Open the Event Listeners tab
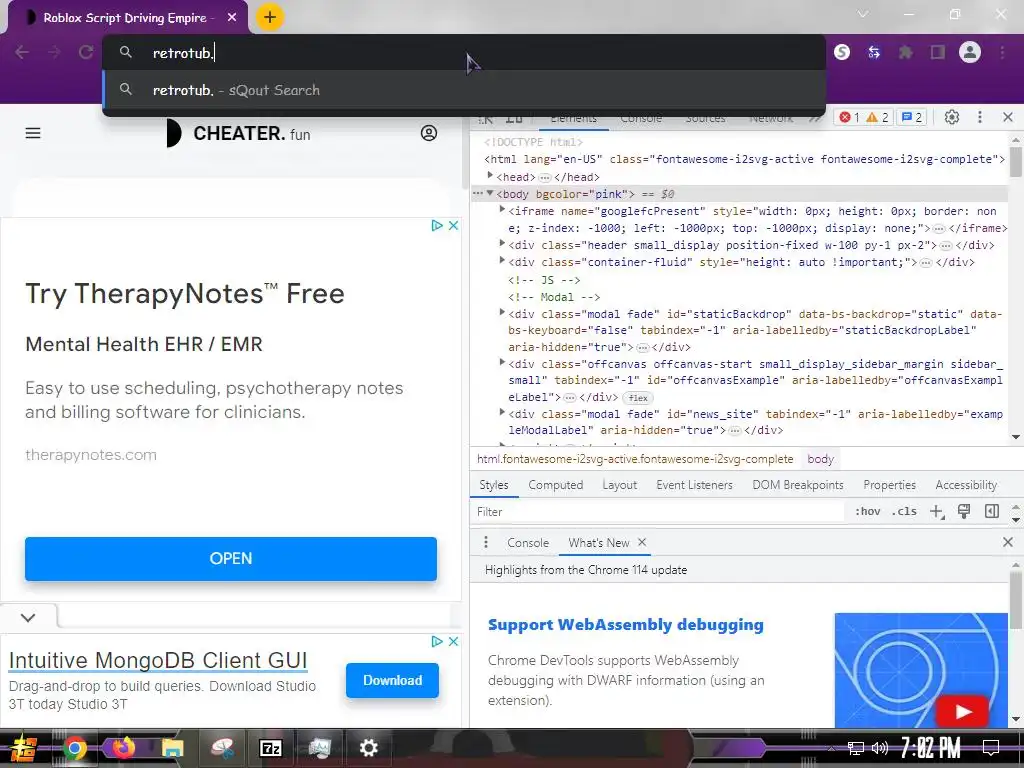 pyautogui.click(x=694, y=485)
